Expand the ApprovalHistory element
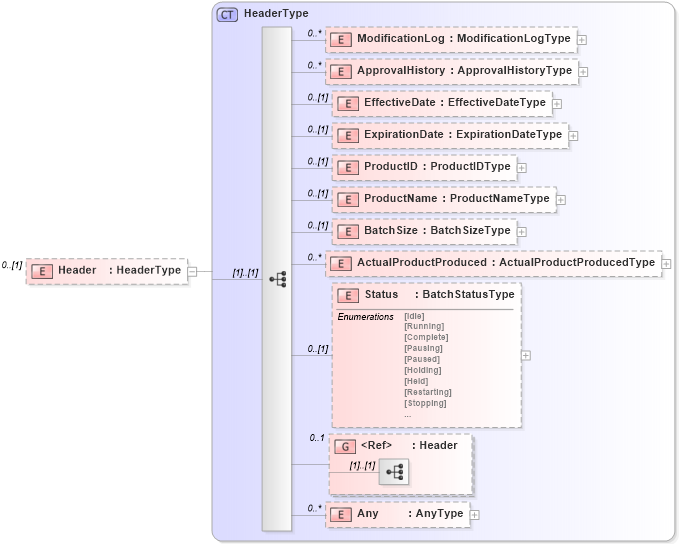Screen dimensions: 679x544 583,72
